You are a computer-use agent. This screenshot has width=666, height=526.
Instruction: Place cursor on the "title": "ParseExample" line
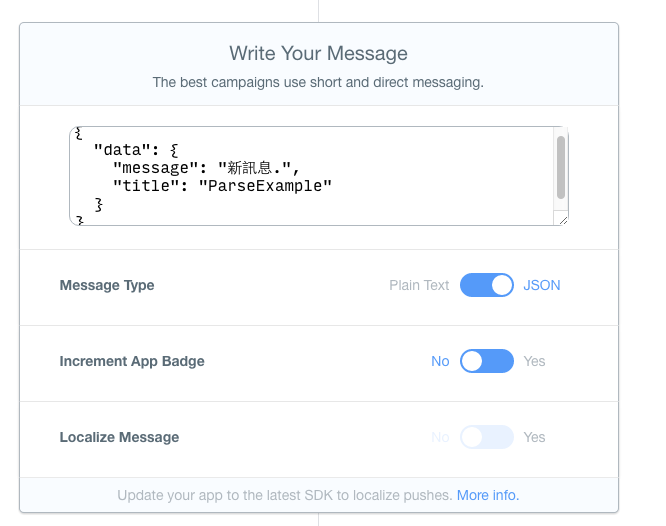tap(222, 186)
